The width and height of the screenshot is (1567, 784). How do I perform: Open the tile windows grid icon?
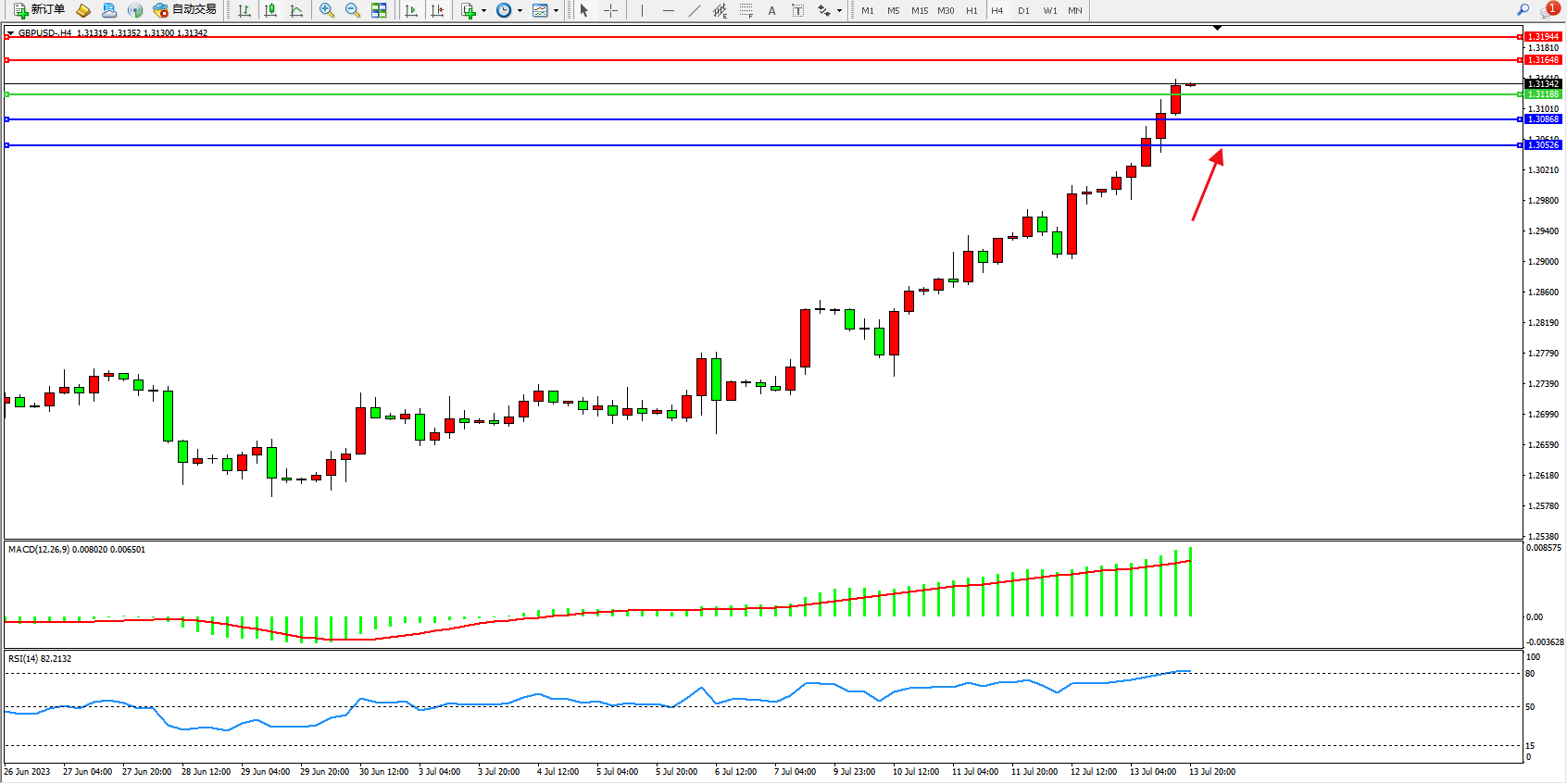[x=379, y=10]
